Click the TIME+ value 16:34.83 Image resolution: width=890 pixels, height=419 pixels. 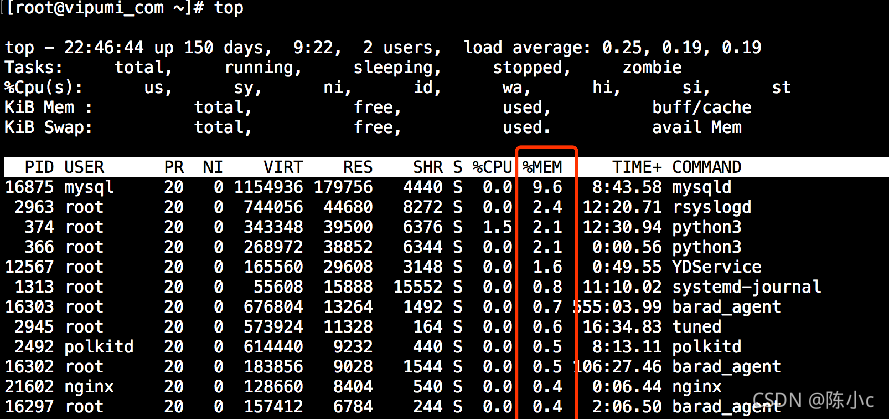622,326
